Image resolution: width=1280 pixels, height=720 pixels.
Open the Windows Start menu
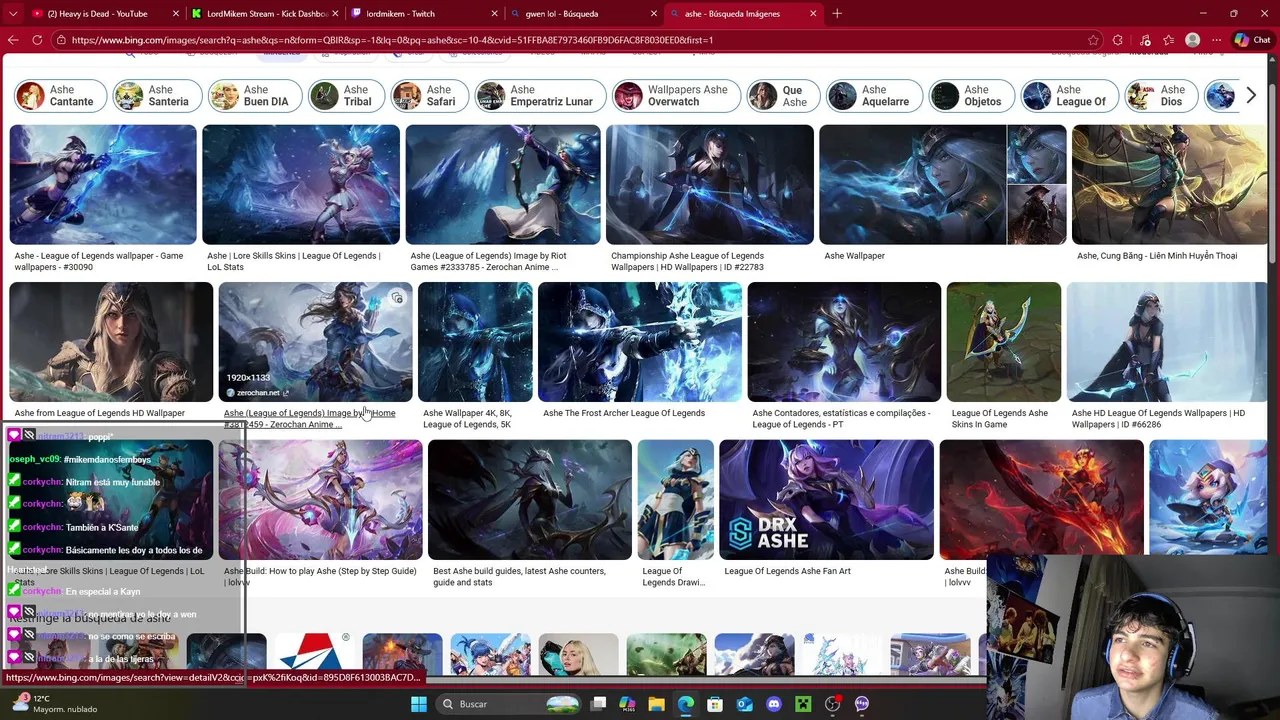pos(419,704)
